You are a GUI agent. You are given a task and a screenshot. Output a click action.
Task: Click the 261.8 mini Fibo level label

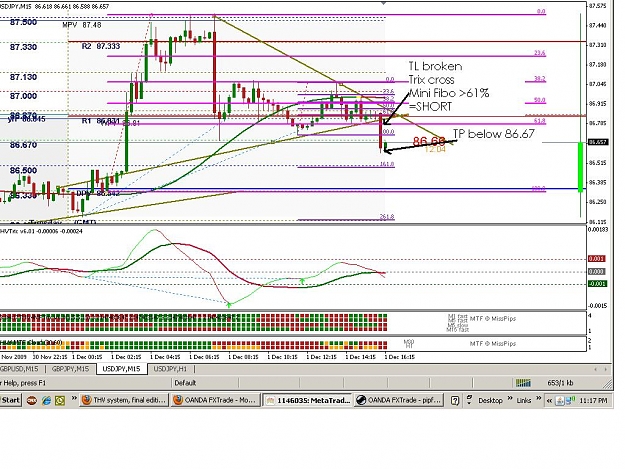coord(387,217)
